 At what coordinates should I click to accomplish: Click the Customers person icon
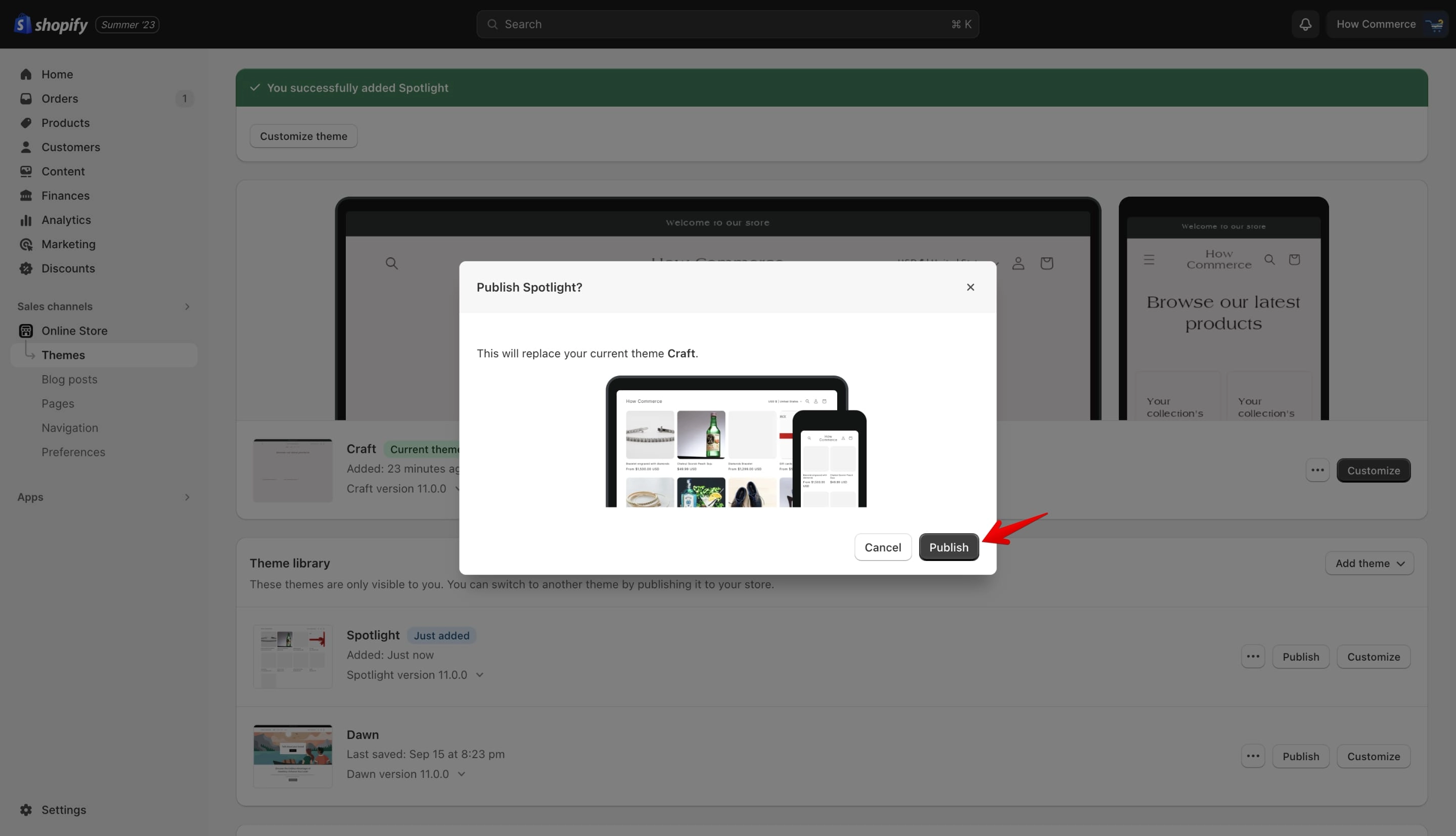[x=26, y=147]
